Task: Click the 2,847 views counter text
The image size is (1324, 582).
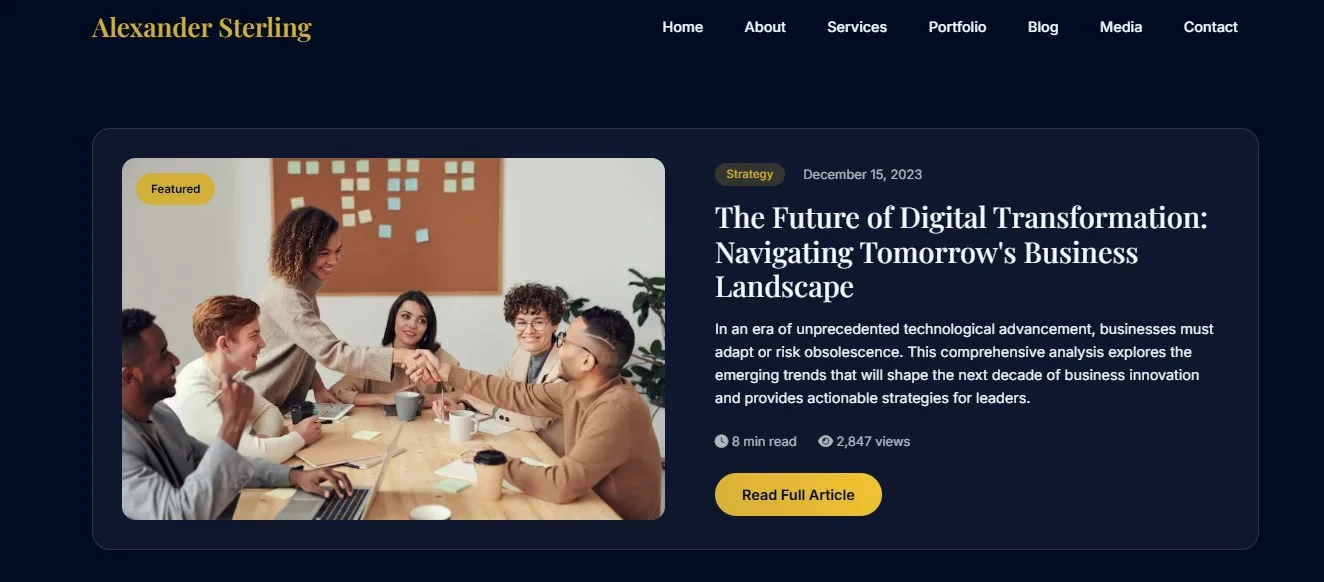Action: point(873,441)
